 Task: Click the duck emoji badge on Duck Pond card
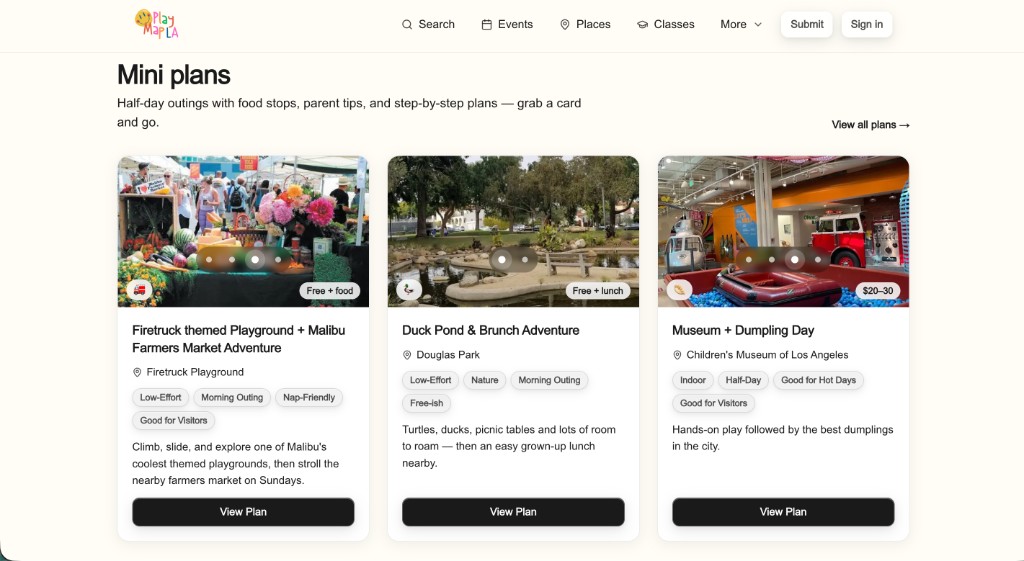coord(409,290)
